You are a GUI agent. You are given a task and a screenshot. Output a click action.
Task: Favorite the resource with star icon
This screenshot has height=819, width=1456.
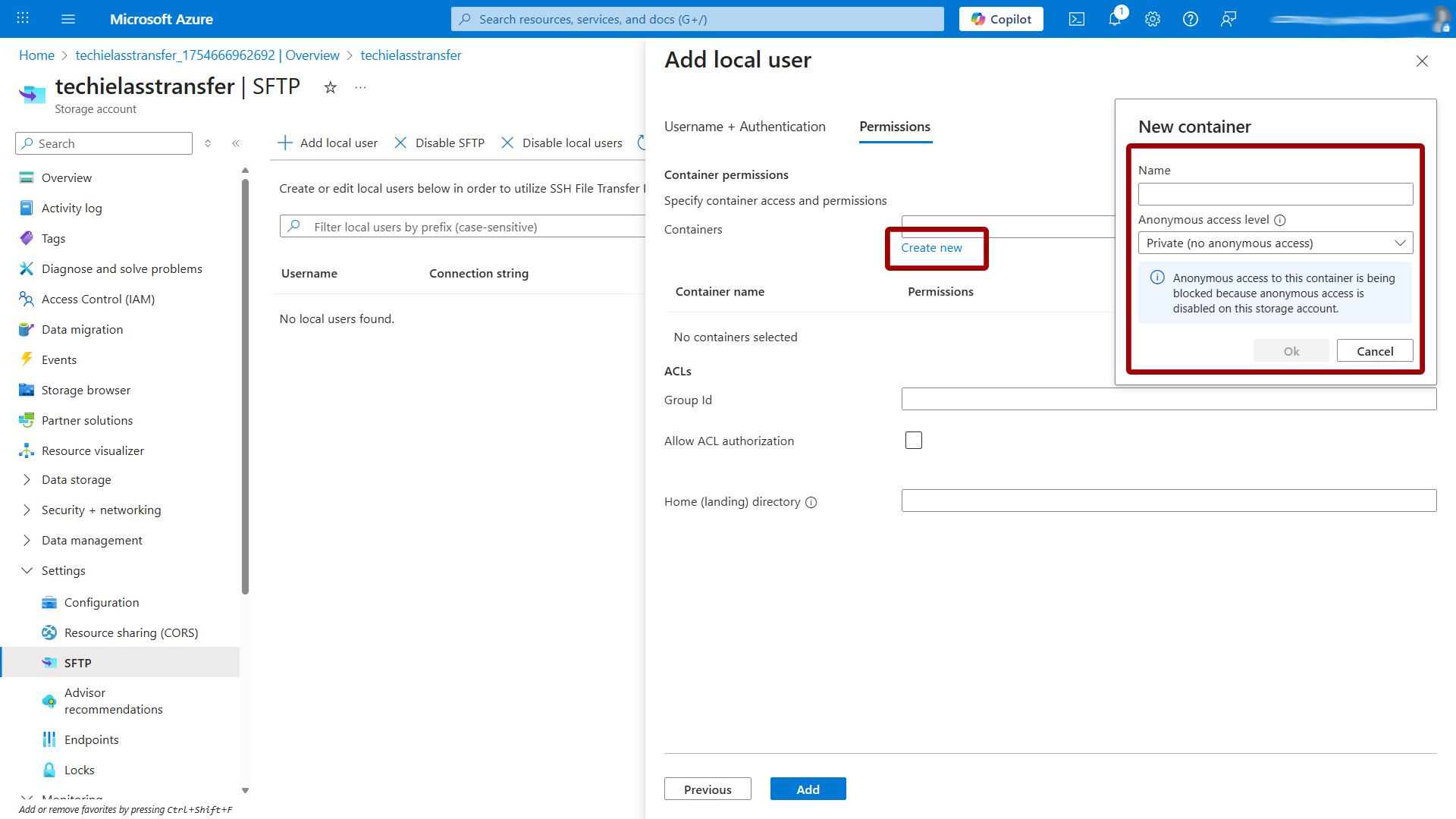(330, 88)
